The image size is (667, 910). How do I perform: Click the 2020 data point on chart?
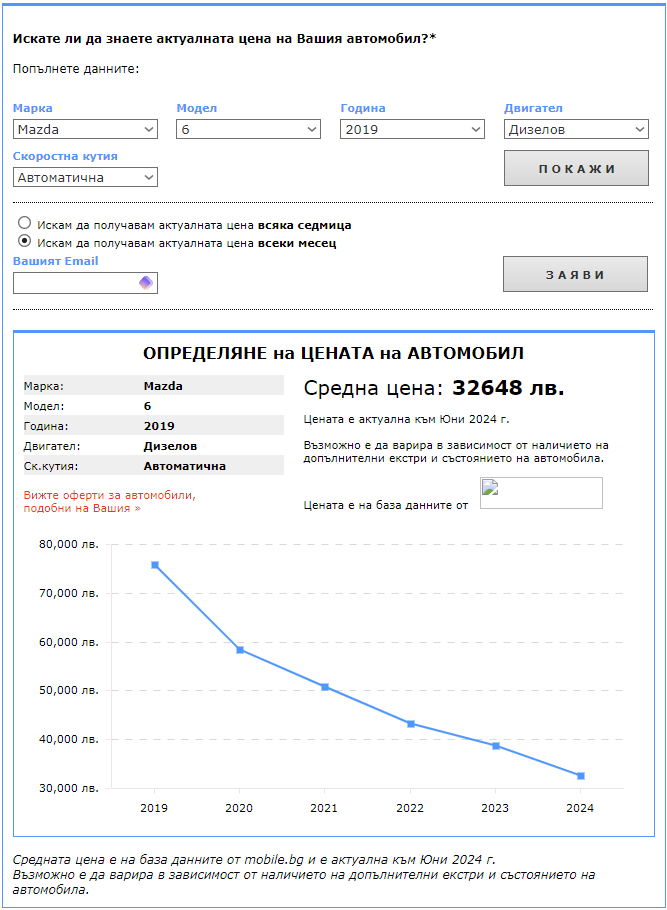[x=240, y=650]
